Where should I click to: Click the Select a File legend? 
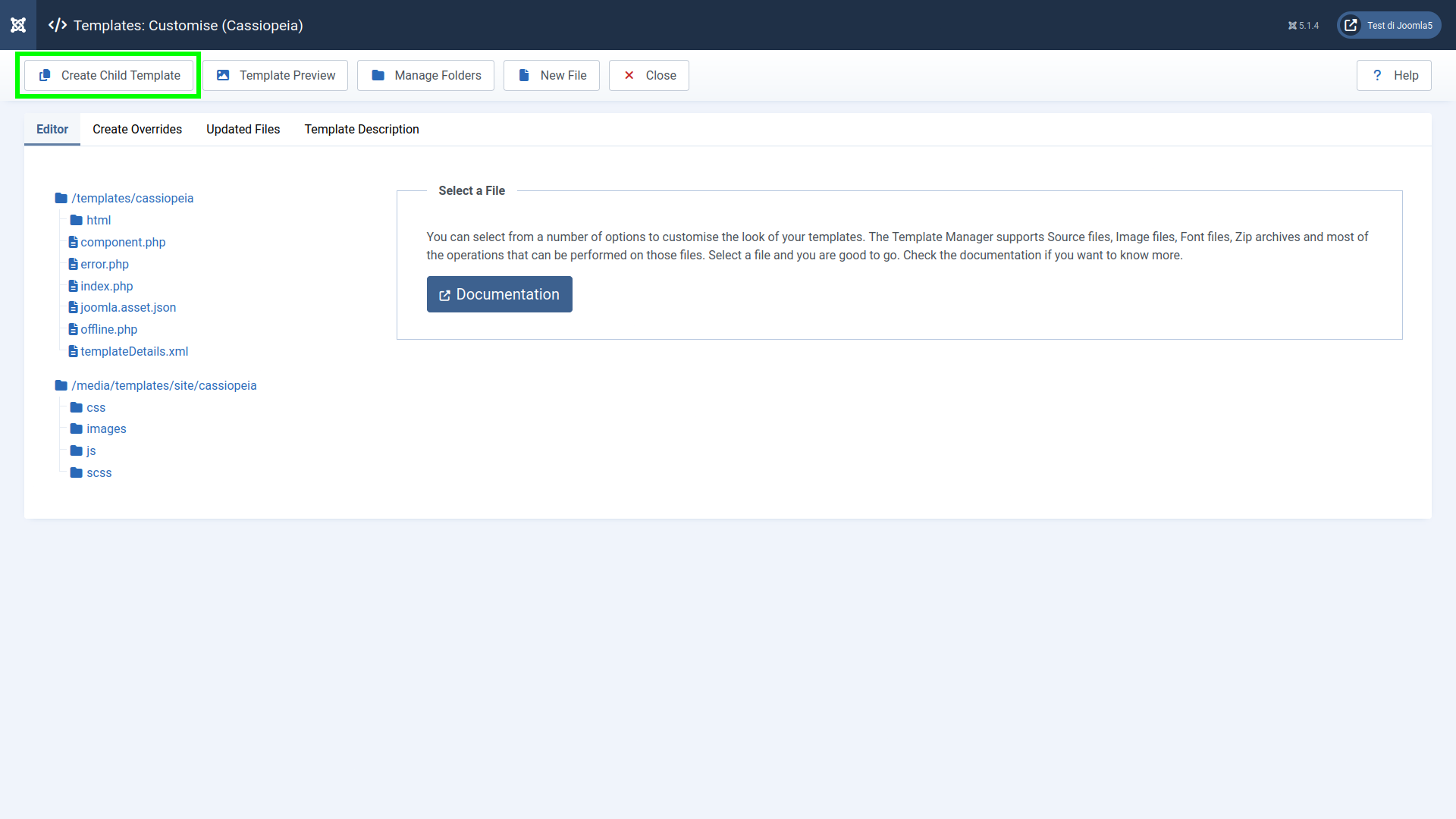pyautogui.click(x=472, y=191)
